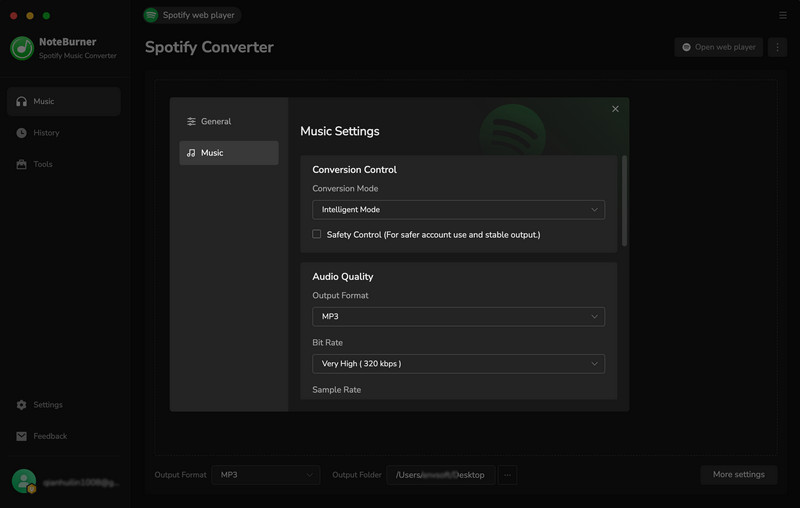Image resolution: width=800 pixels, height=508 pixels.
Task: Click the Spotify logo in web player tab
Action: coord(151,15)
